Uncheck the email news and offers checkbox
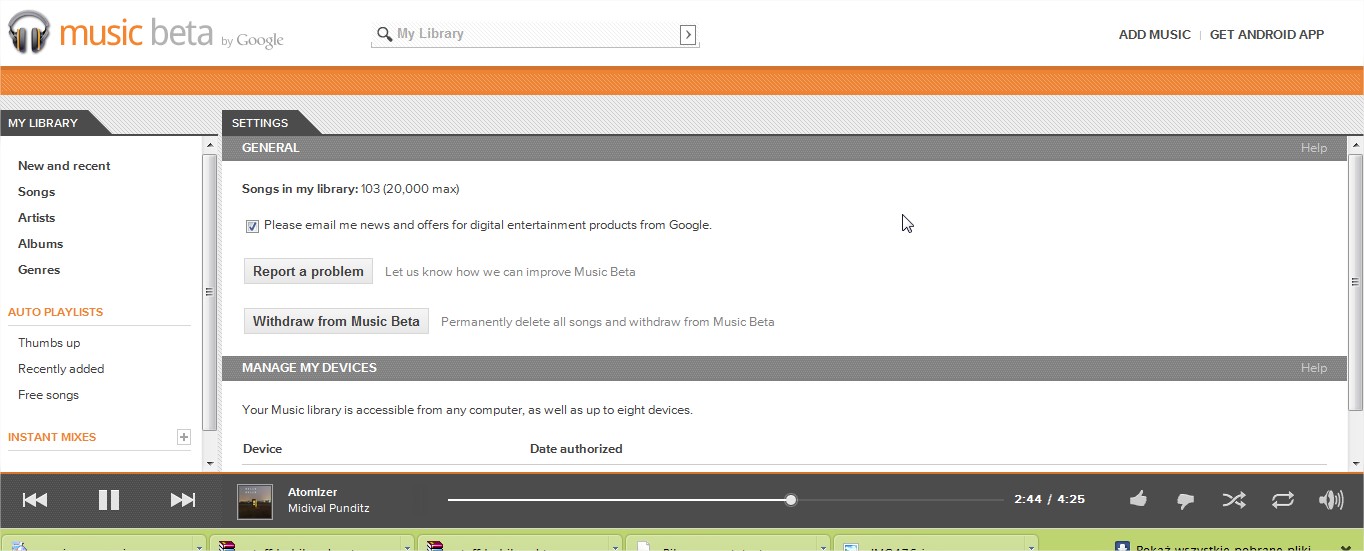 [252, 226]
